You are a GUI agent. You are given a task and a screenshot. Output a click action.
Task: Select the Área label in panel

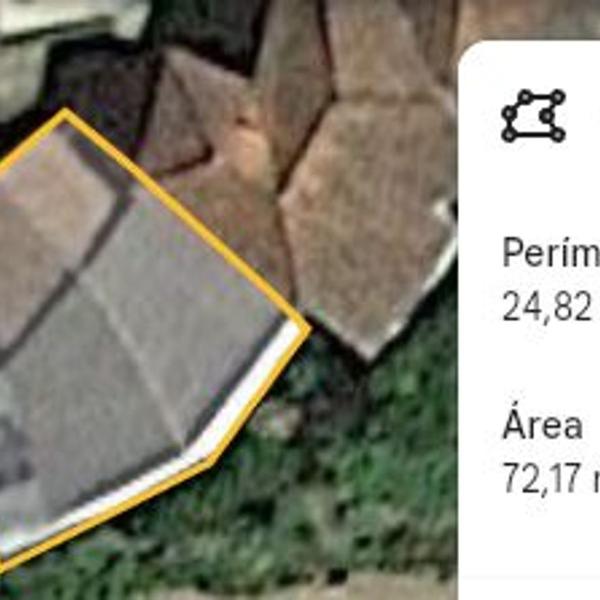pos(542,424)
